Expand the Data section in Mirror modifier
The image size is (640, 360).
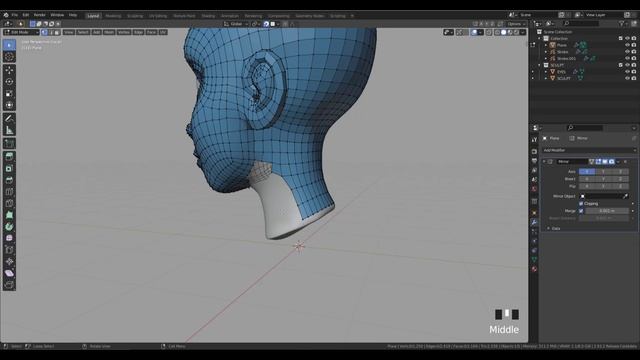pyautogui.click(x=549, y=229)
